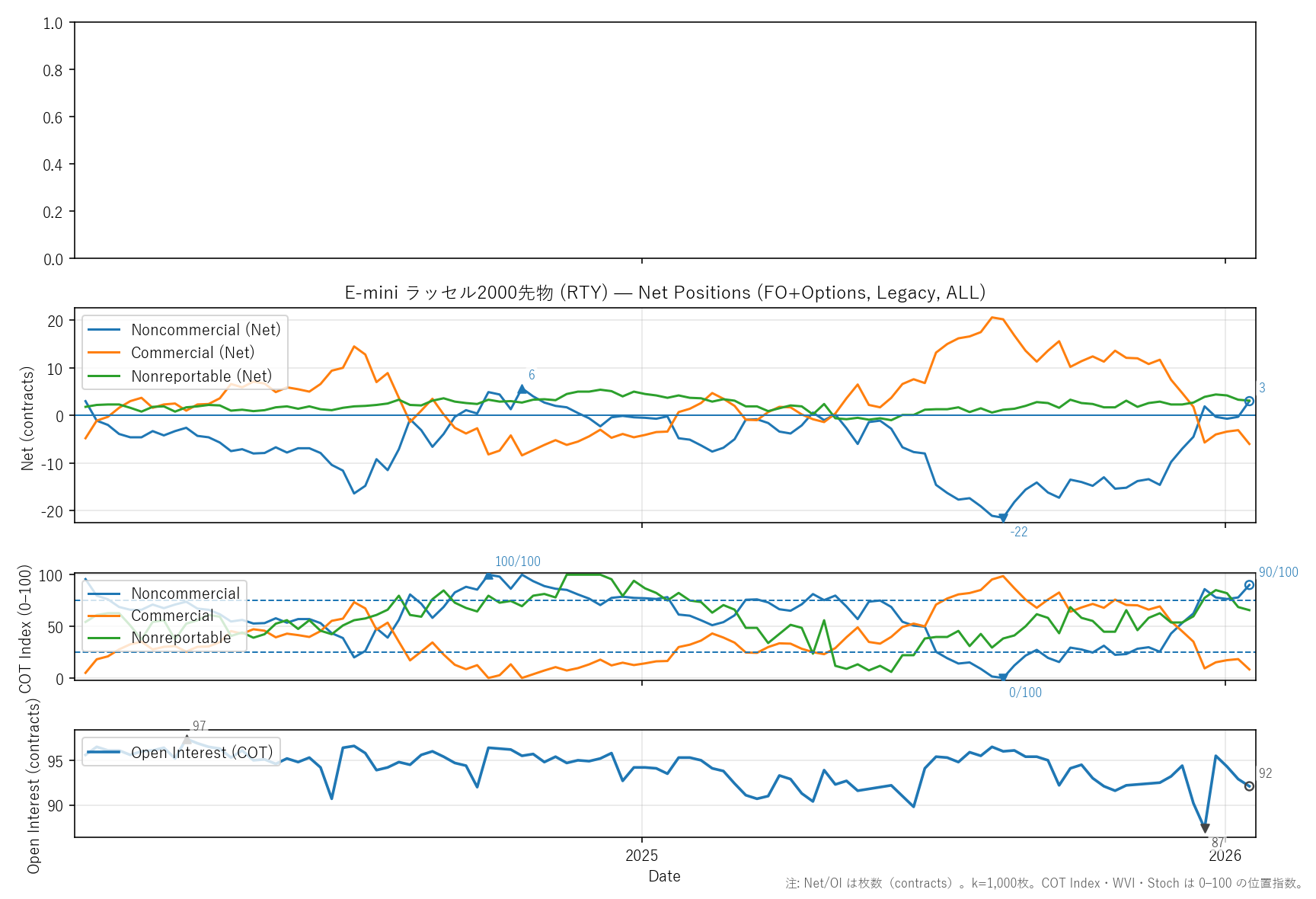Screen dimensions: 1316x899
Task: Click the latest COT Index circle marker at 90/100
Action: (x=1249, y=585)
